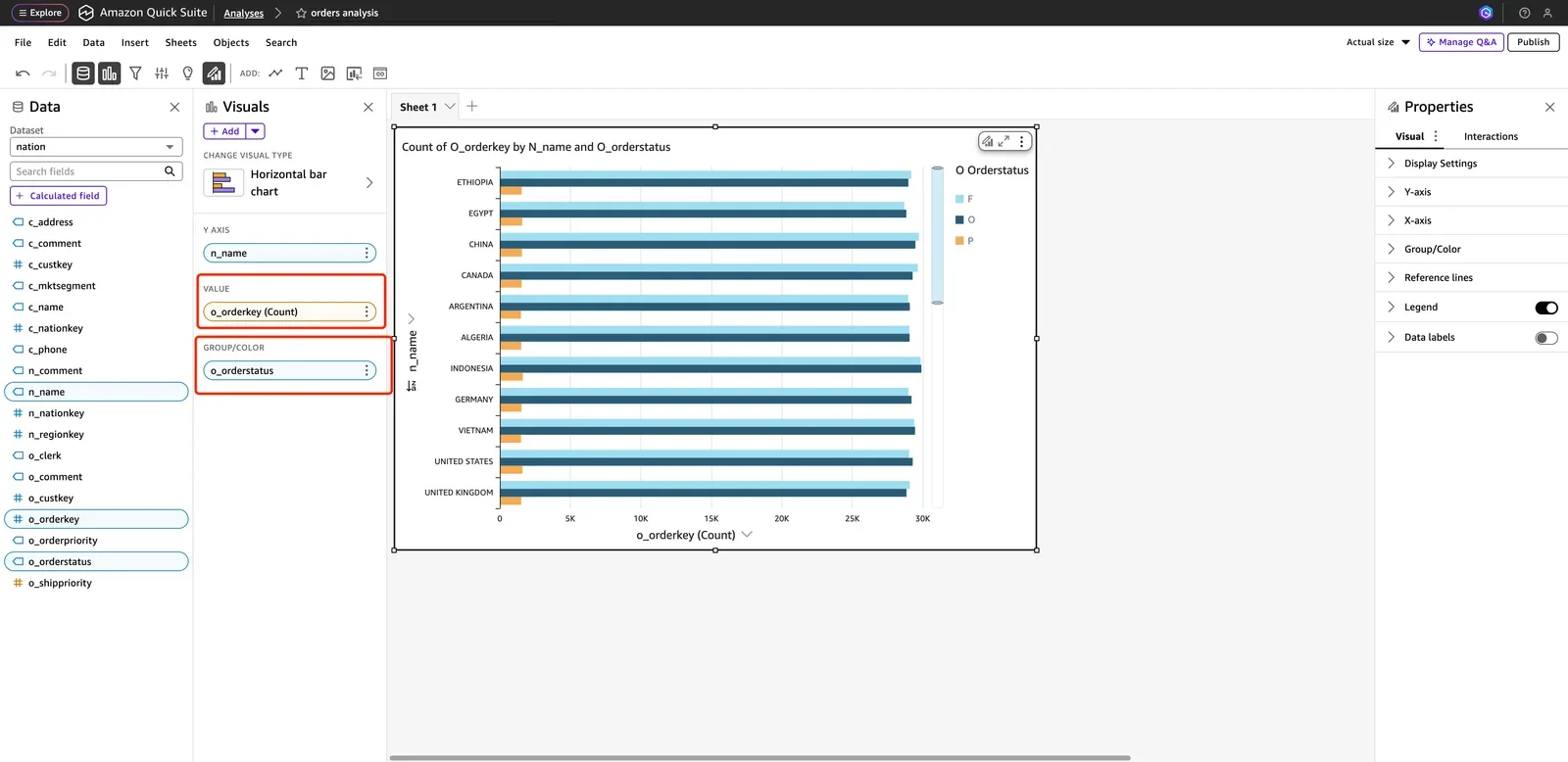Toggle the Legend switch off
Viewport: 1568px width, 762px height.
coord(1546,308)
